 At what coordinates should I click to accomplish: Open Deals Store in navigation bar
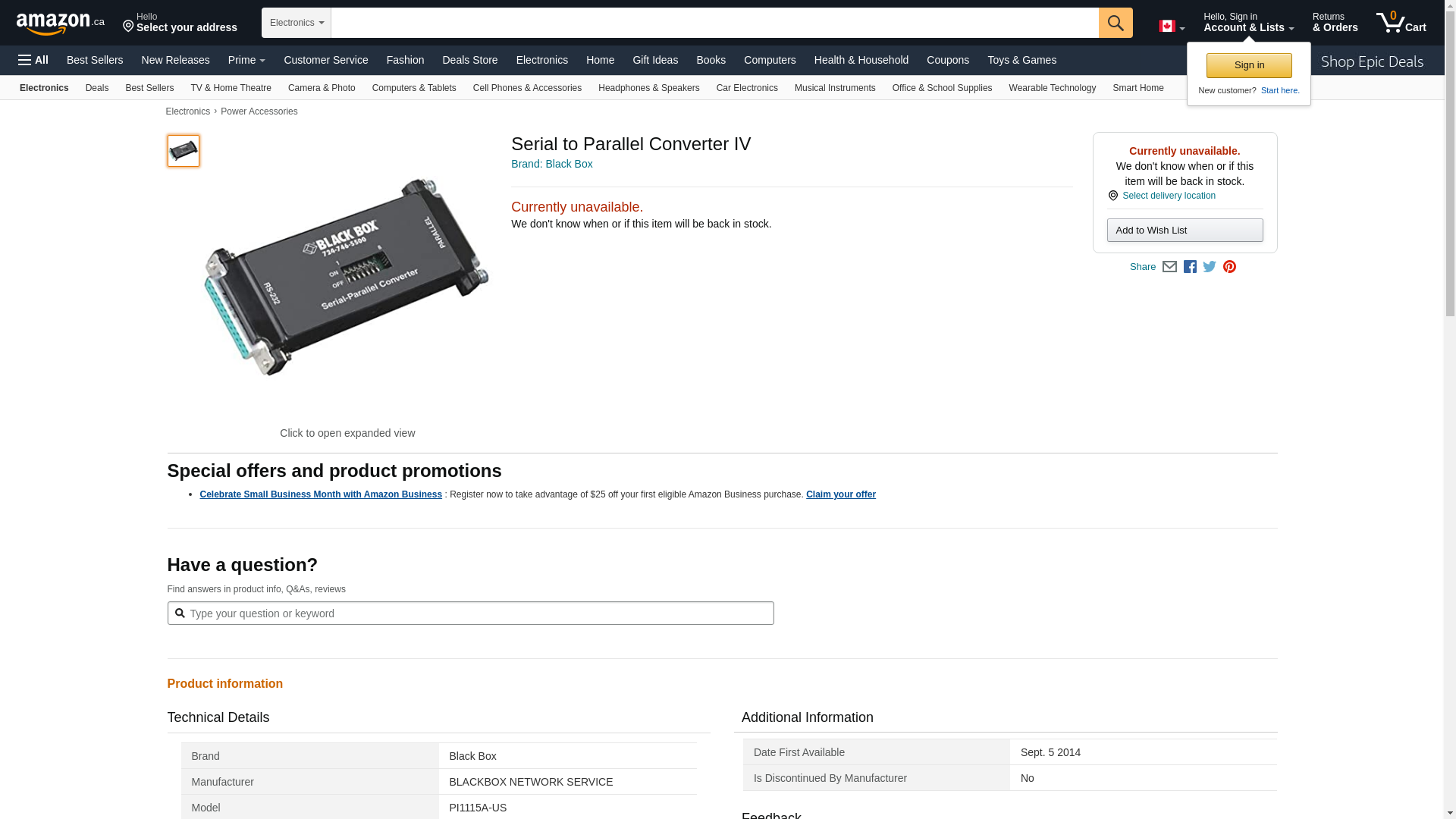469,60
